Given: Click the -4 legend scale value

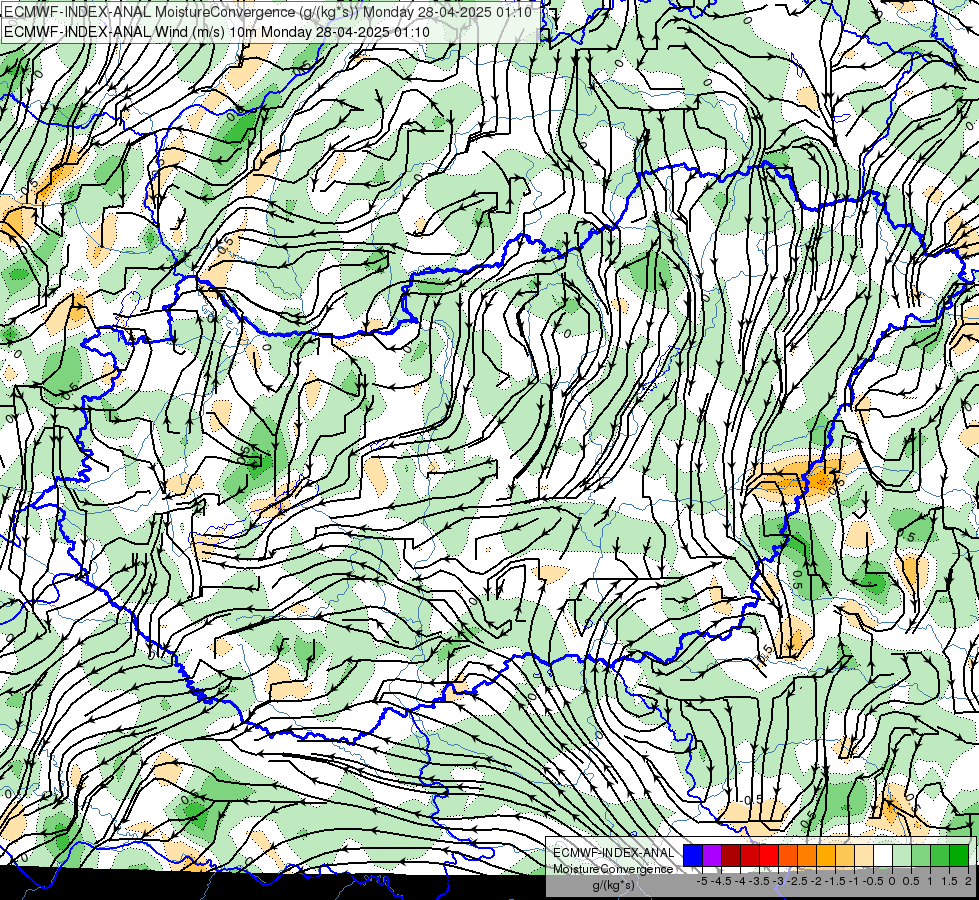Looking at the screenshot, I should pos(740,881).
